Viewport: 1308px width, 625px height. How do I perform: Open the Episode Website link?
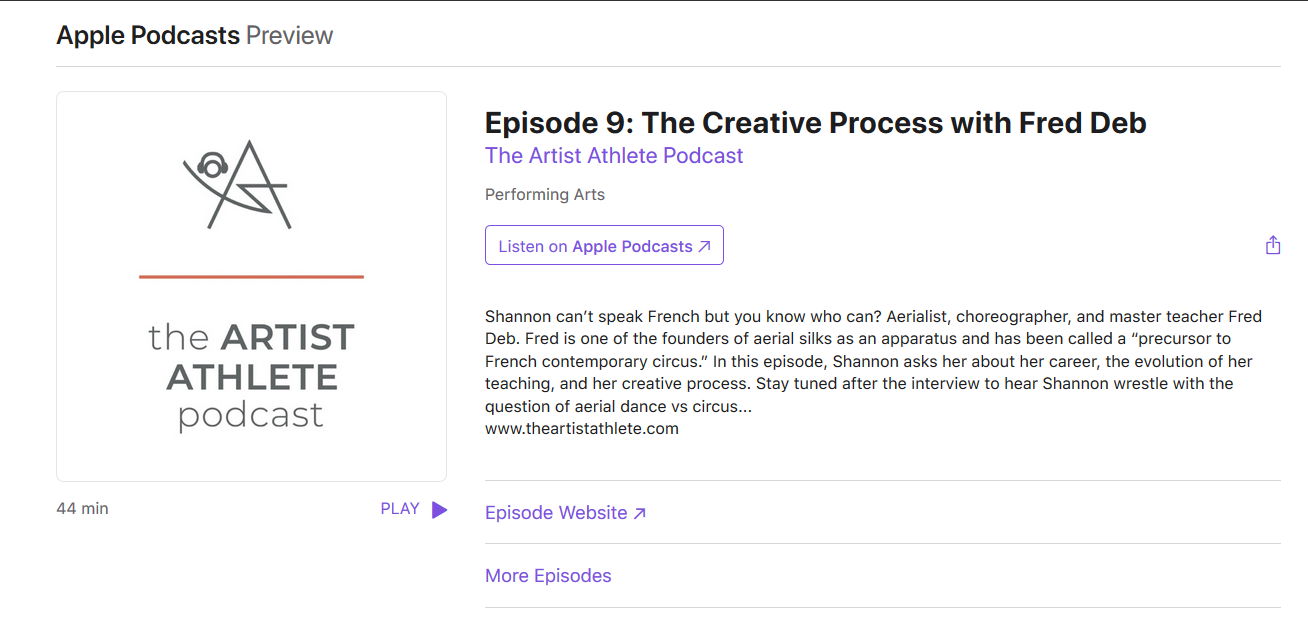[x=566, y=513]
